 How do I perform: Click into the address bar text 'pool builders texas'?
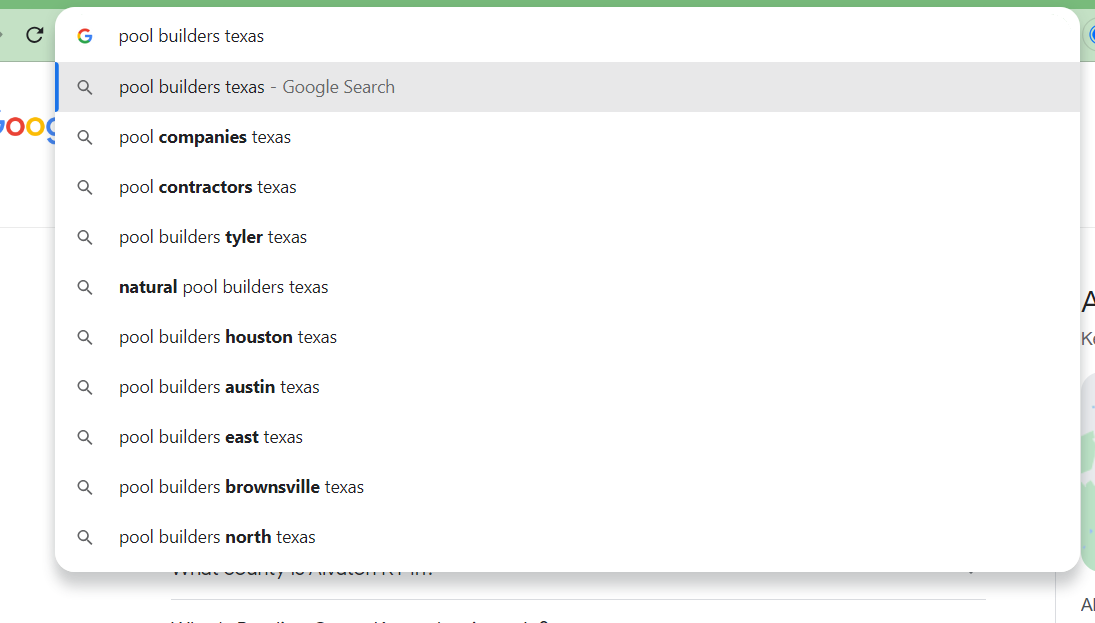[191, 36]
